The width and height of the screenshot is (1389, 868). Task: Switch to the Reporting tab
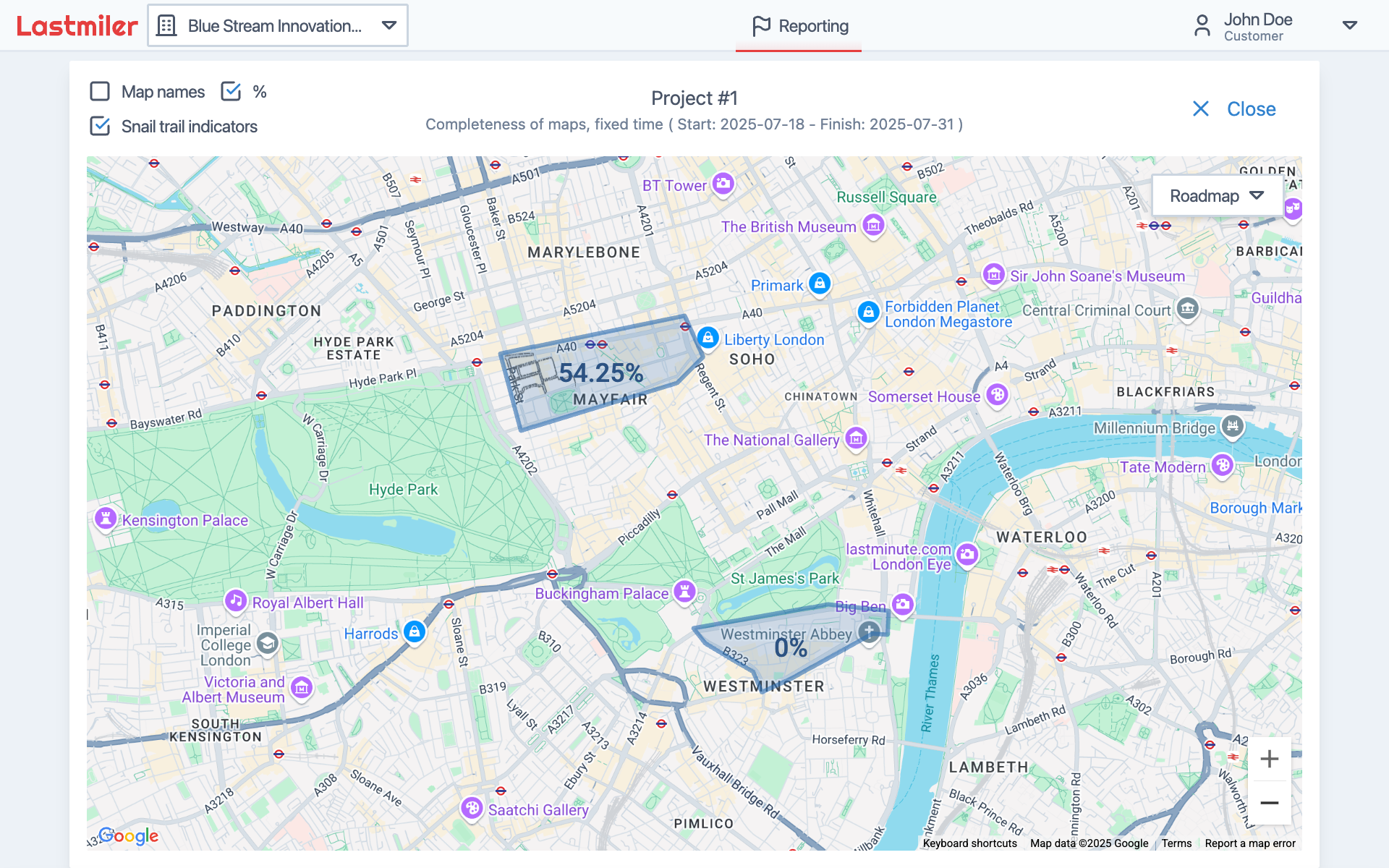pos(799,26)
